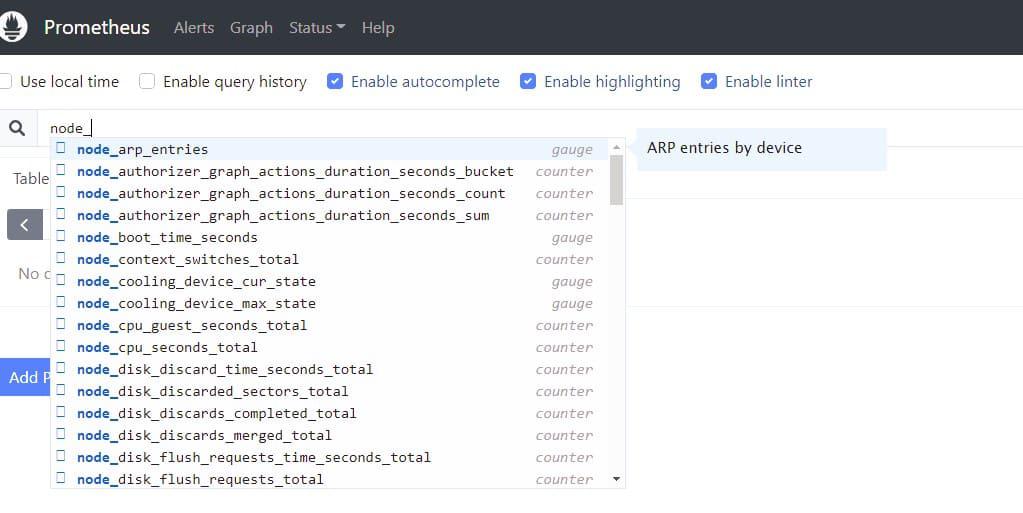
Task: Turn off the Enable linter checkbox
Action: [709, 82]
